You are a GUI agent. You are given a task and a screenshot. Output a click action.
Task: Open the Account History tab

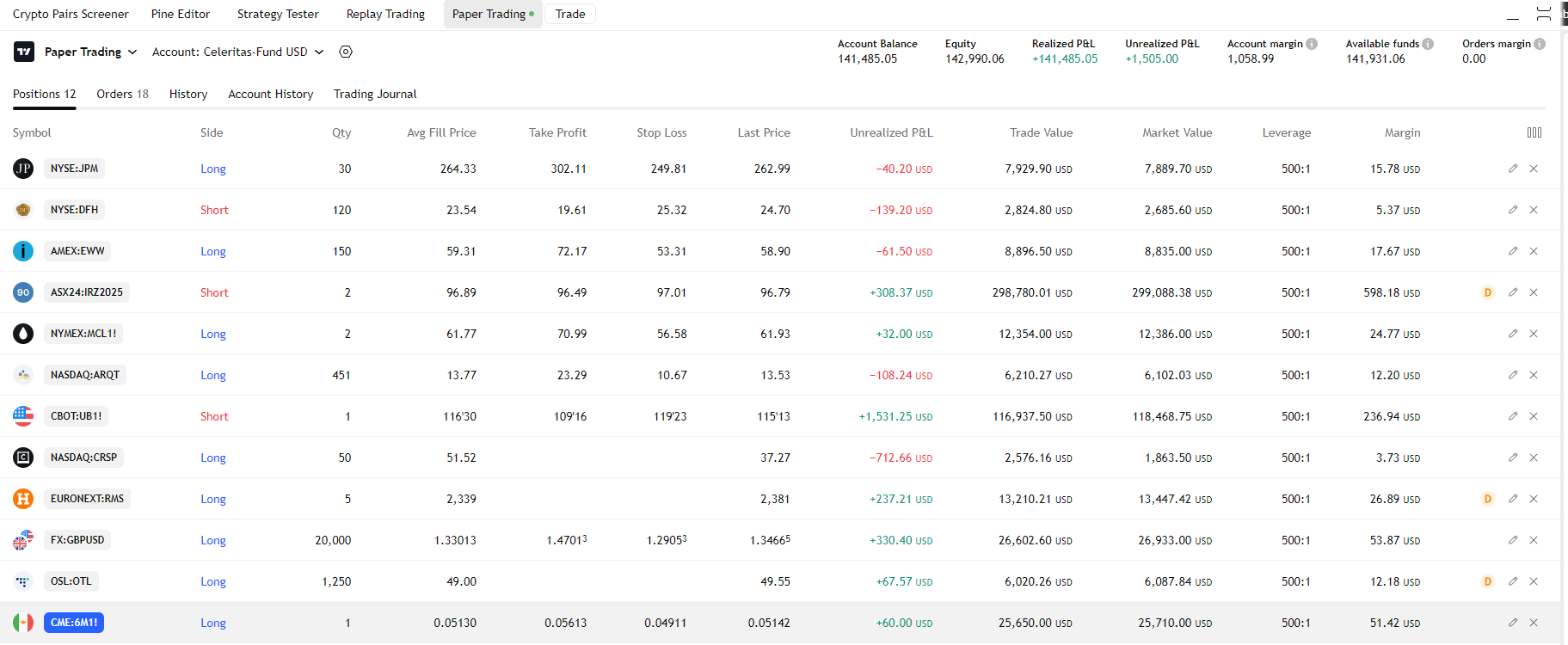(x=270, y=94)
